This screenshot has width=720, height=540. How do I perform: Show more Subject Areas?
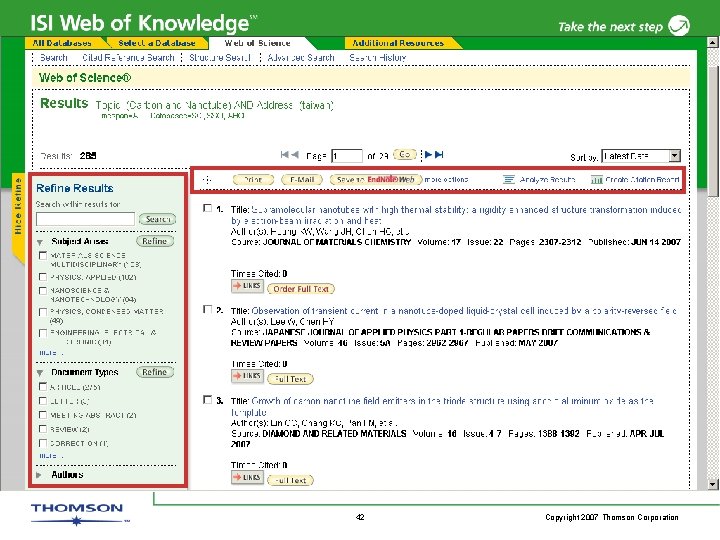click(51, 353)
